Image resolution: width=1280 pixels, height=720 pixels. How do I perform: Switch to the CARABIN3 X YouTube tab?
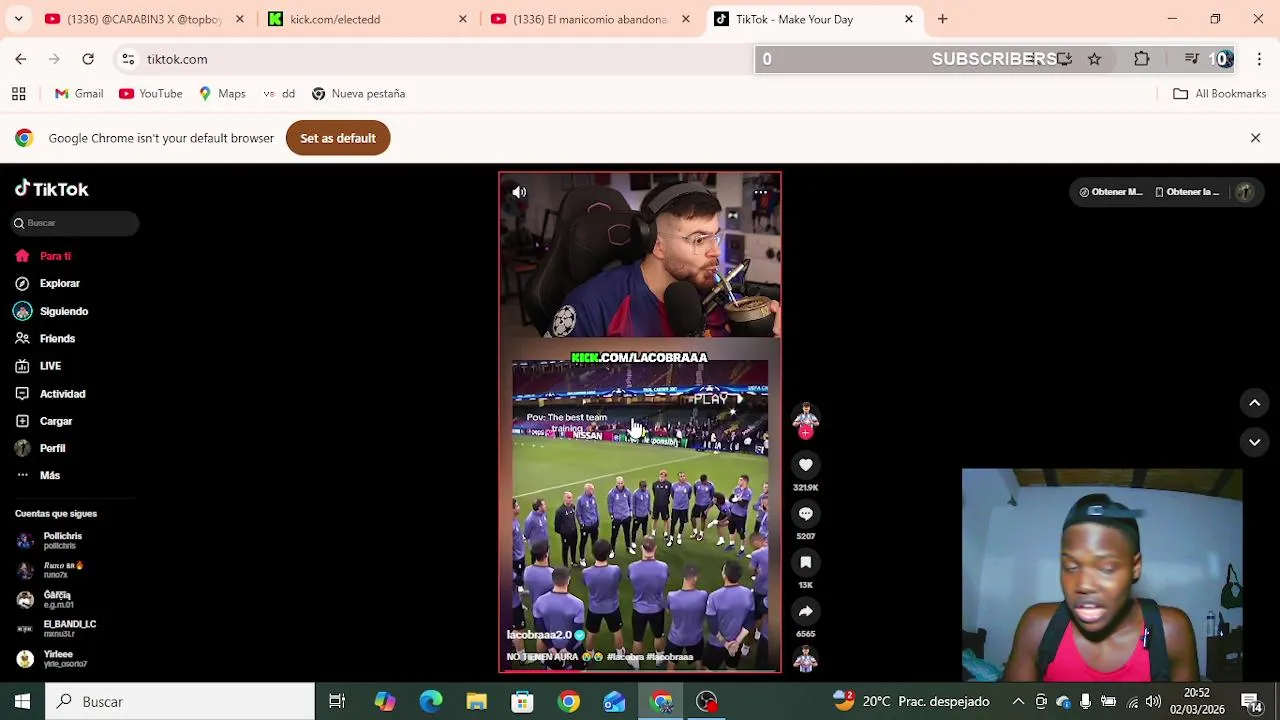point(143,19)
